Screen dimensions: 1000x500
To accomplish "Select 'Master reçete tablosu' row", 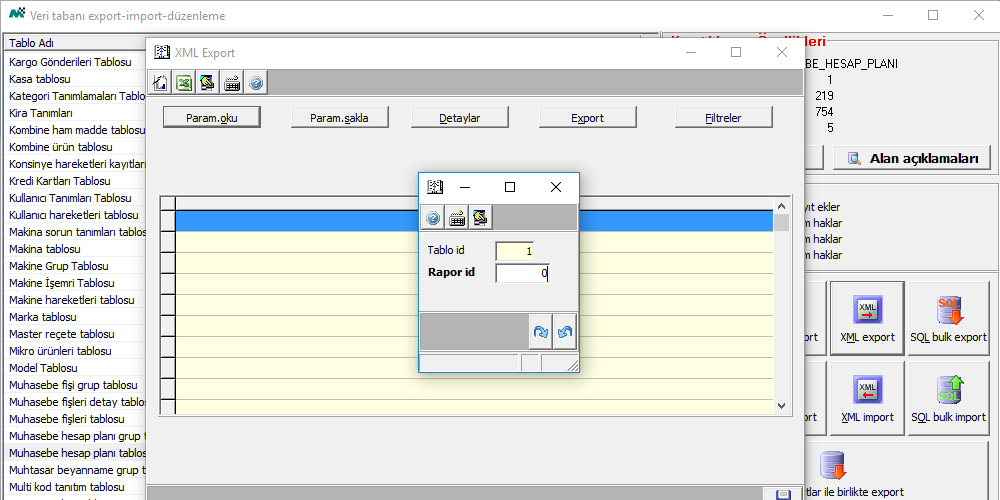I will [x=75, y=334].
